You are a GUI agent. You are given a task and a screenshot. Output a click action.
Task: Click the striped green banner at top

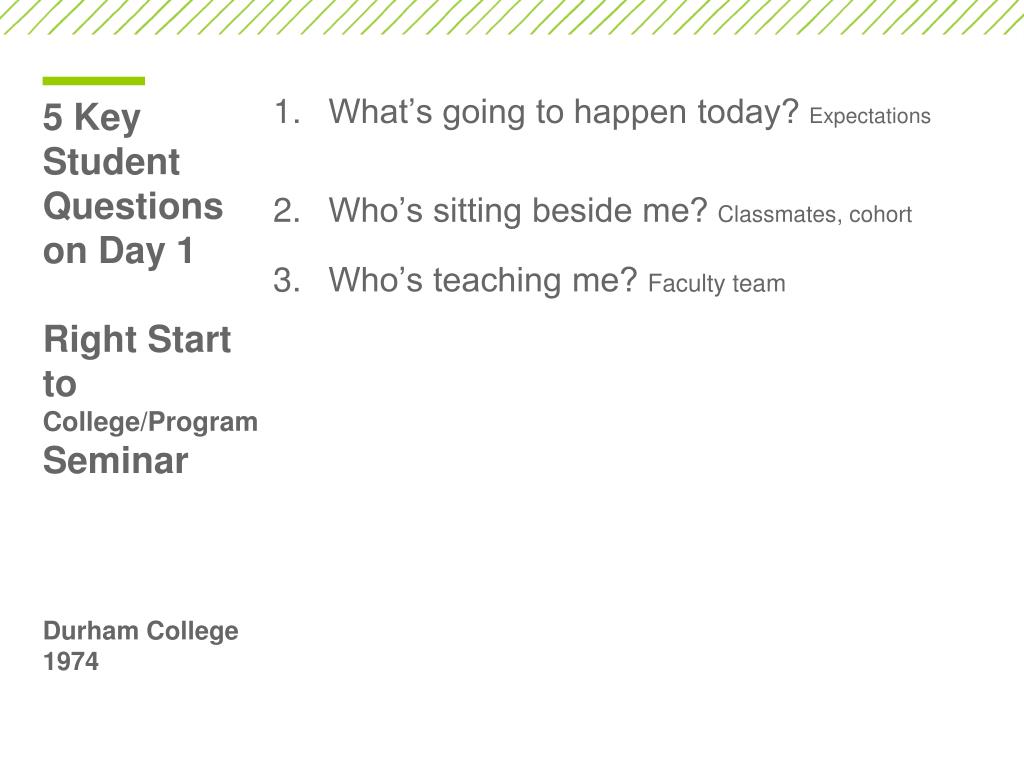(x=512, y=18)
